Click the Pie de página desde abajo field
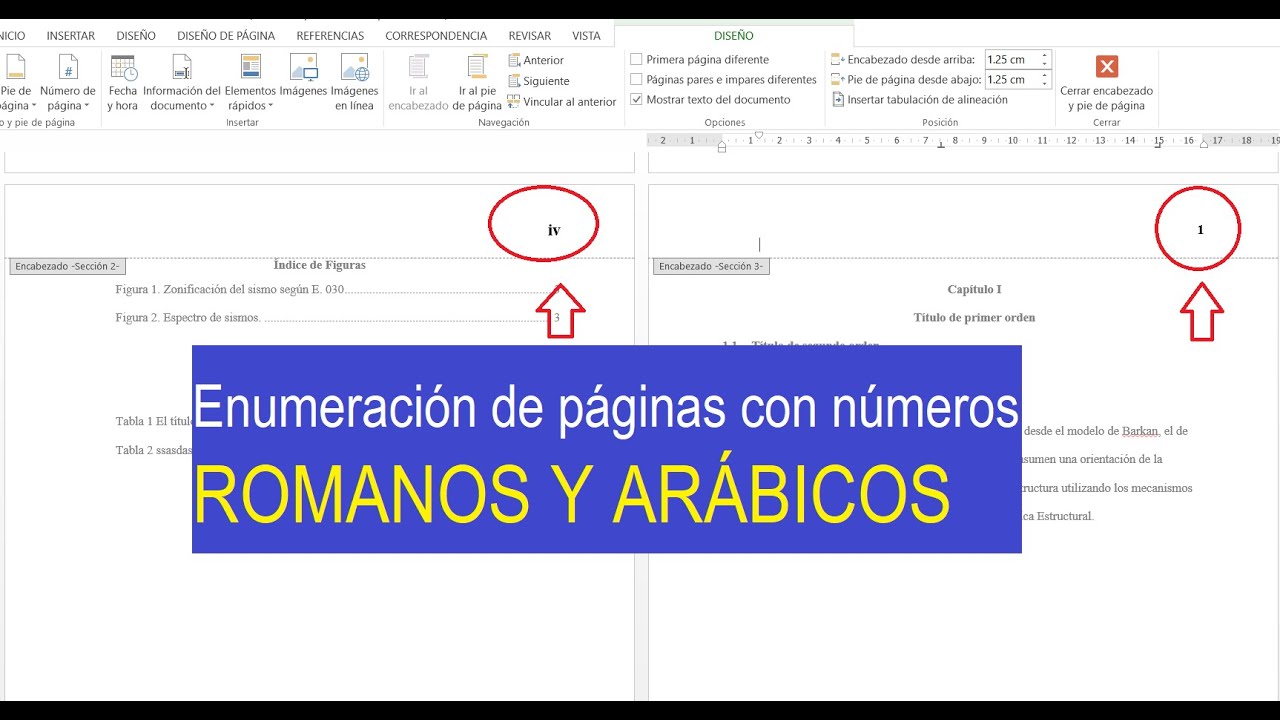Screen dimensions: 1280x720 pyautogui.click(x=1012, y=80)
